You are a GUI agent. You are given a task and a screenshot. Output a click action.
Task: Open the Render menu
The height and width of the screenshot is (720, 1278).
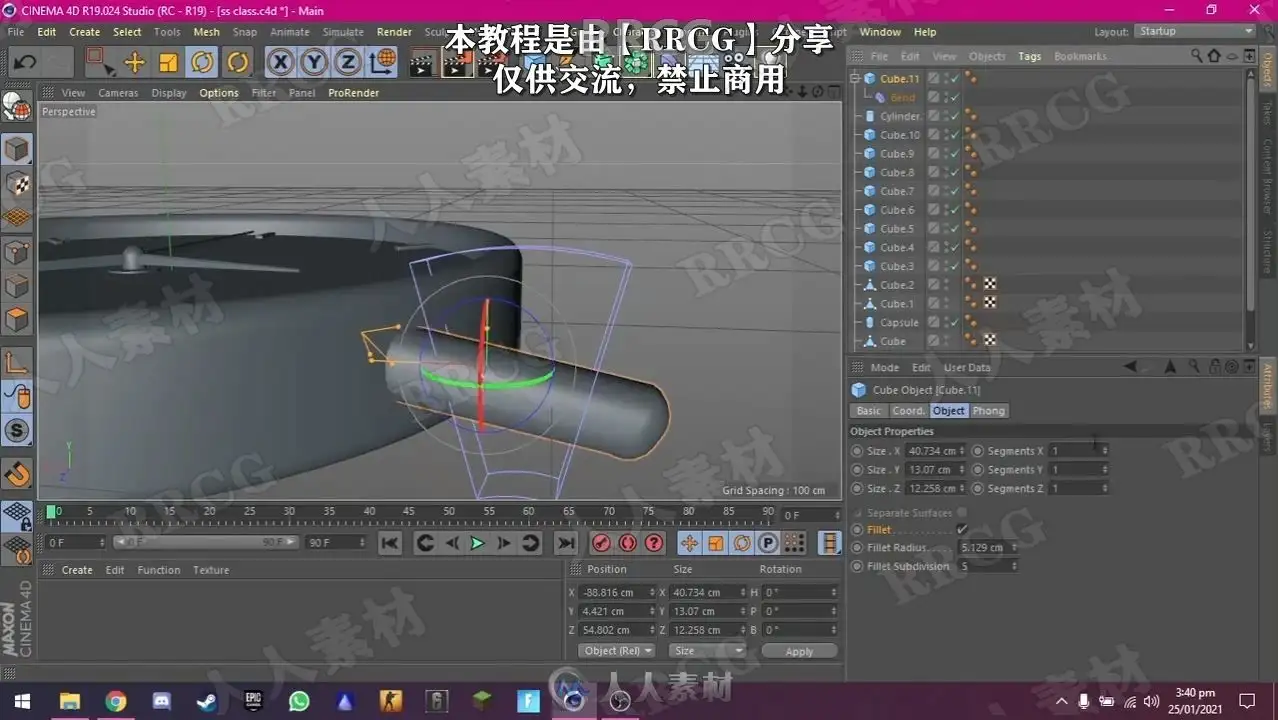(394, 32)
